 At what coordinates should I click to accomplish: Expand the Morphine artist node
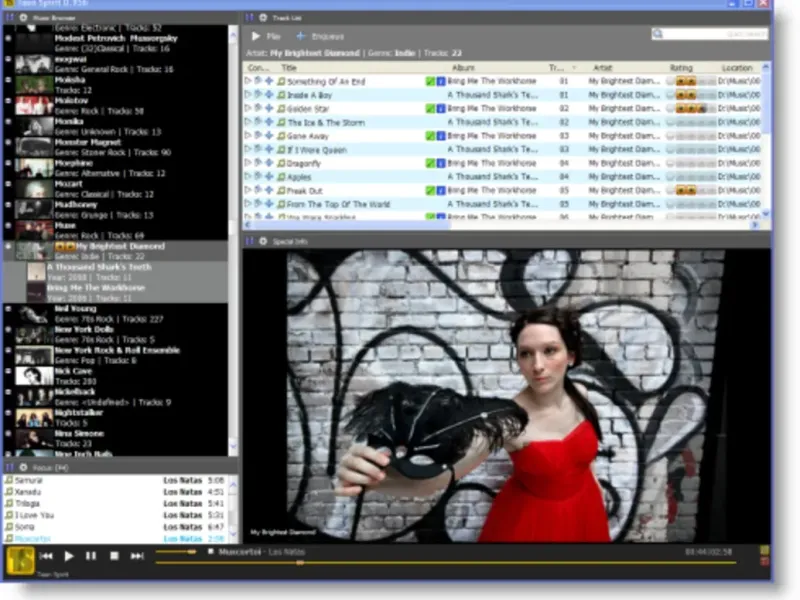8,163
